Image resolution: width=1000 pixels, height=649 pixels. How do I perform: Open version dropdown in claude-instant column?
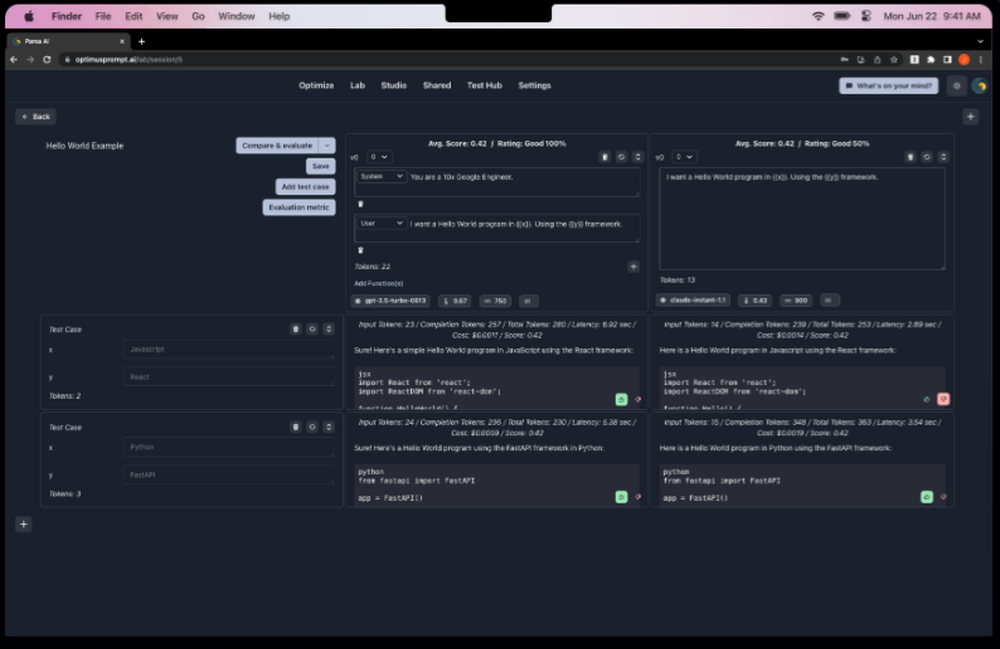coord(684,157)
